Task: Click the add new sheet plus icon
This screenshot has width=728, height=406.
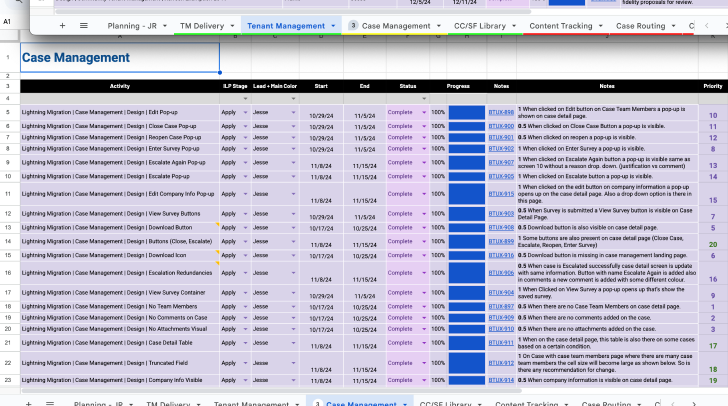Action: point(63,25)
